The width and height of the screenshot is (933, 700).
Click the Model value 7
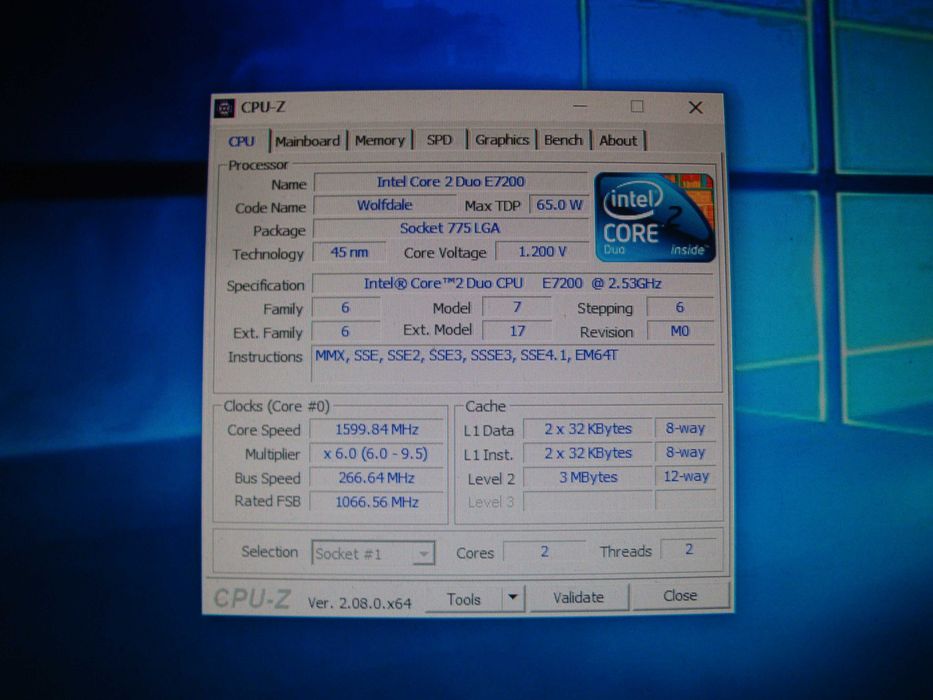516,307
